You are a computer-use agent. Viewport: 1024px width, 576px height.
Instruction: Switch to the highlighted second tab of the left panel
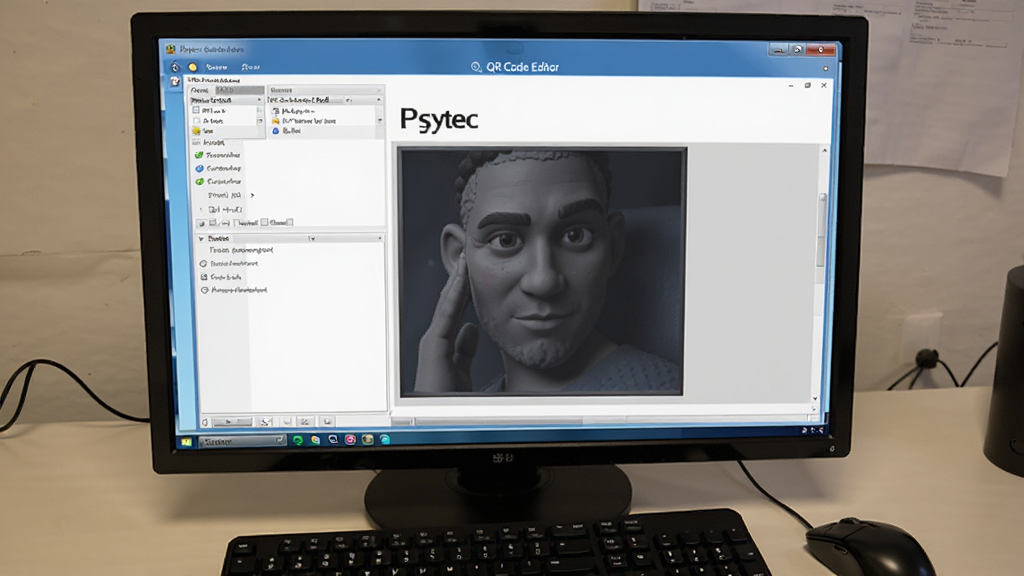[x=240, y=90]
